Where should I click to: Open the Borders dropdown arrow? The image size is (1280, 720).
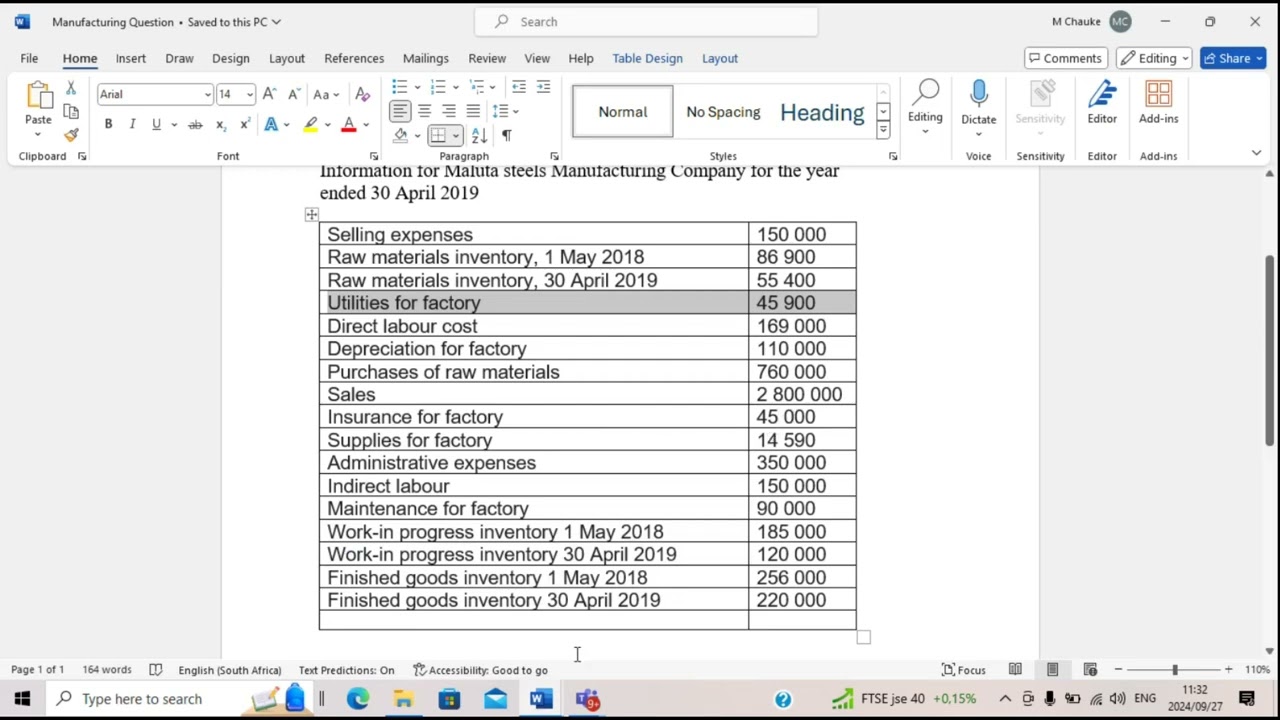tap(456, 135)
